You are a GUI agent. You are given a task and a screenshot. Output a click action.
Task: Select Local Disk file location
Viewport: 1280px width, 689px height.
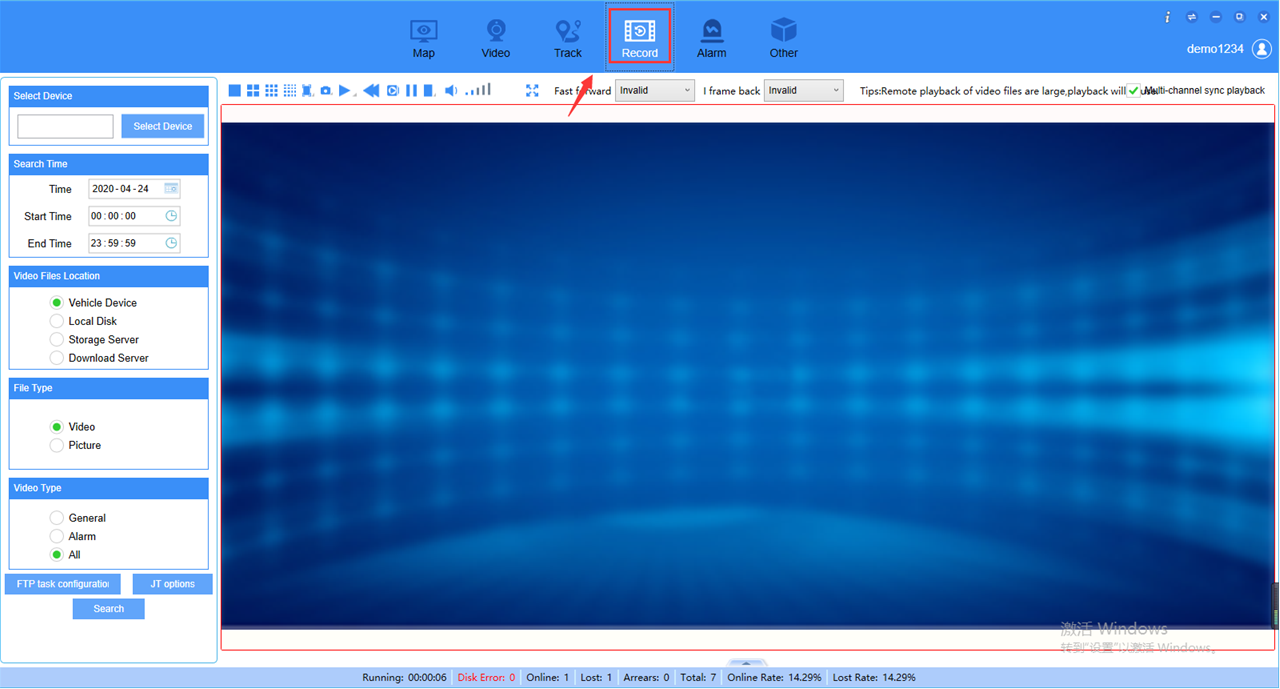(x=57, y=321)
